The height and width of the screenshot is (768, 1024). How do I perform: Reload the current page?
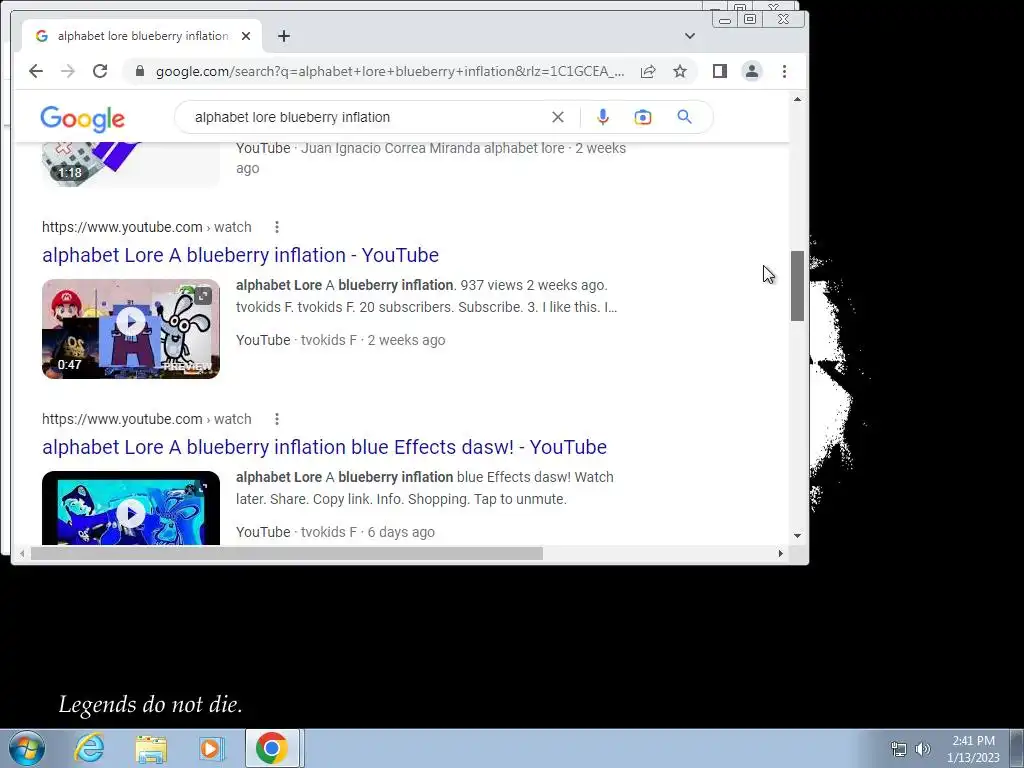pos(100,71)
